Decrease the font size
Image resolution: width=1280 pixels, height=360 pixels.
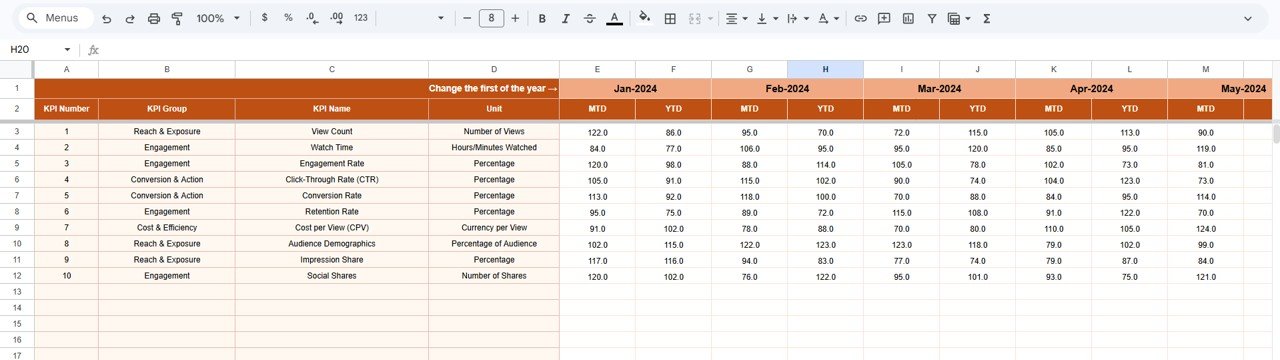click(467, 18)
